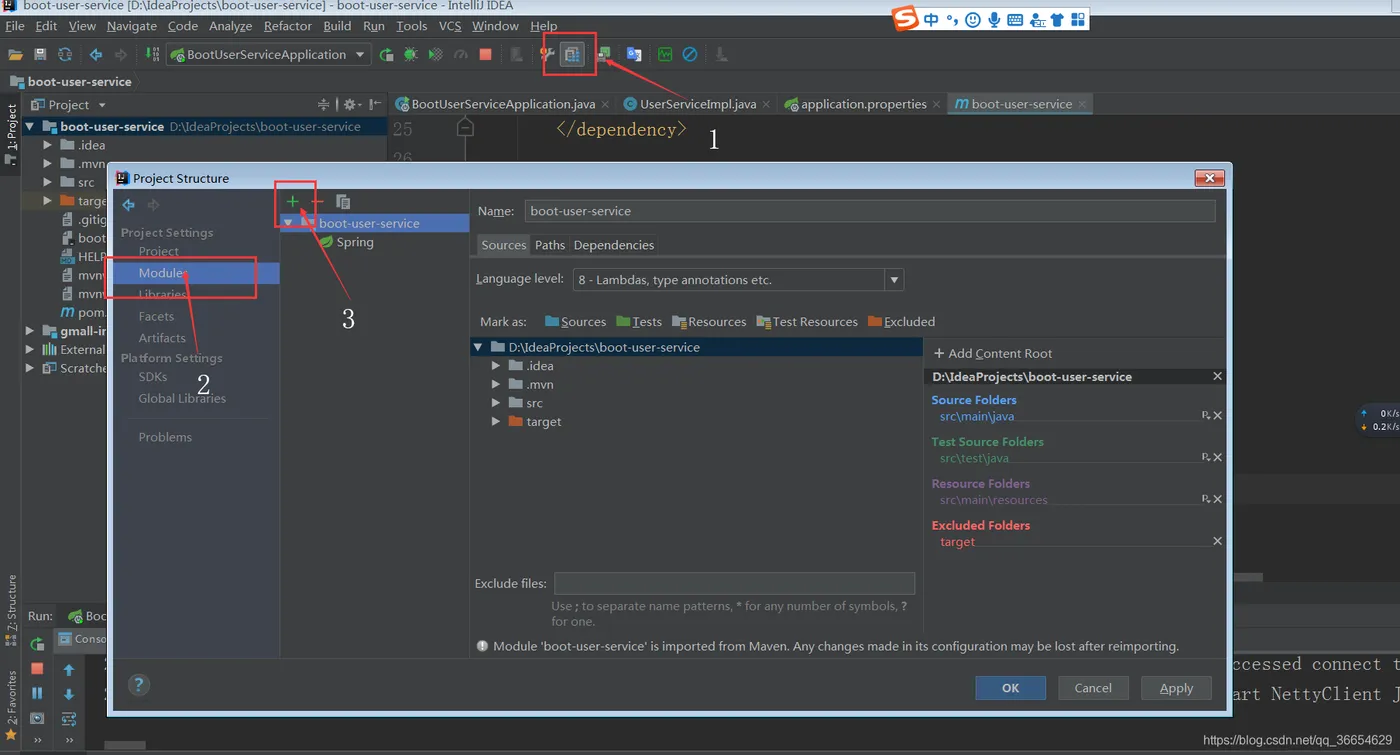Screen dimensions: 1400x755
Task: Switch to the Paths tab
Action: pyautogui.click(x=550, y=245)
